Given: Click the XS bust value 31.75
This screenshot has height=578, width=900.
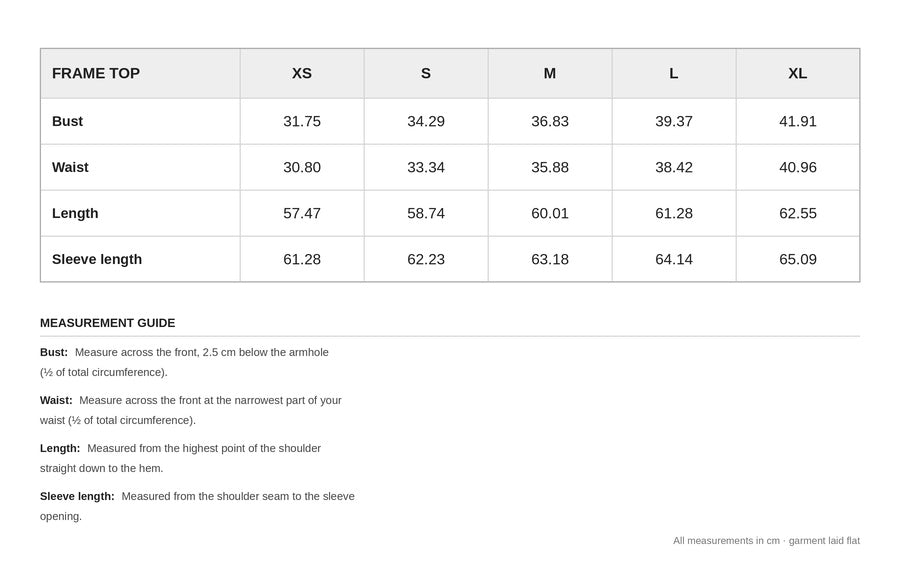Looking at the screenshot, I should [302, 121].
